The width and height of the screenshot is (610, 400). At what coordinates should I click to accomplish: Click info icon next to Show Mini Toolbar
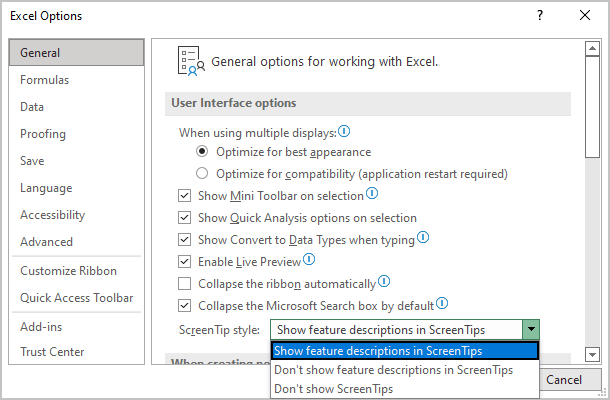tap(372, 193)
